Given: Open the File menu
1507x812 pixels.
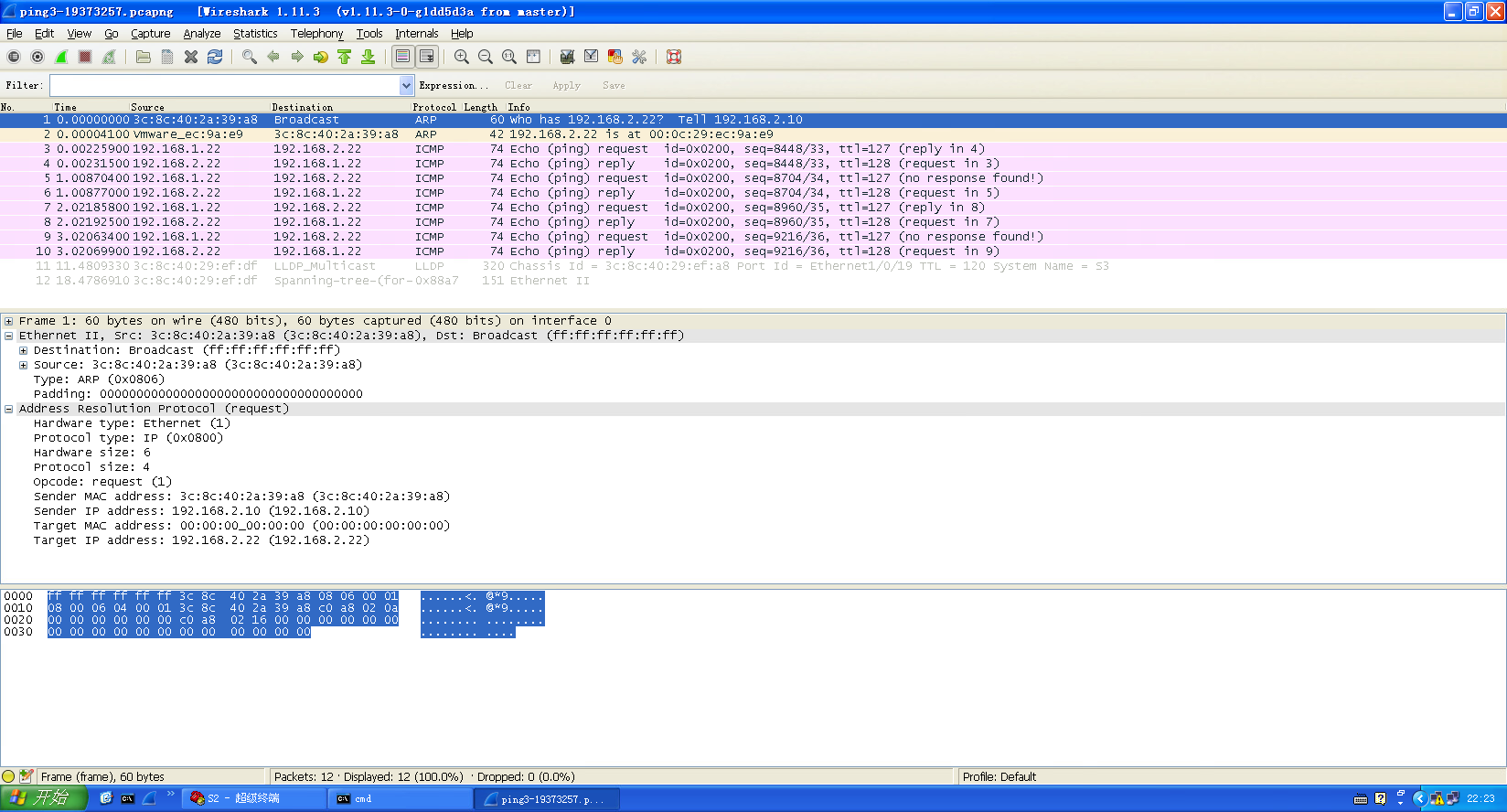Looking at the screenshot, I should [15, 33].
